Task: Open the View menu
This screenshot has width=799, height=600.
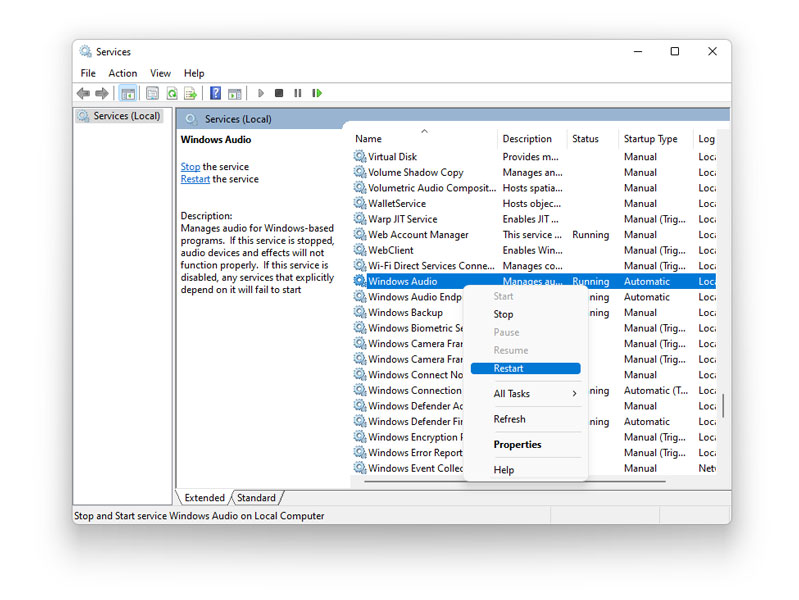Action: (161, 73)
